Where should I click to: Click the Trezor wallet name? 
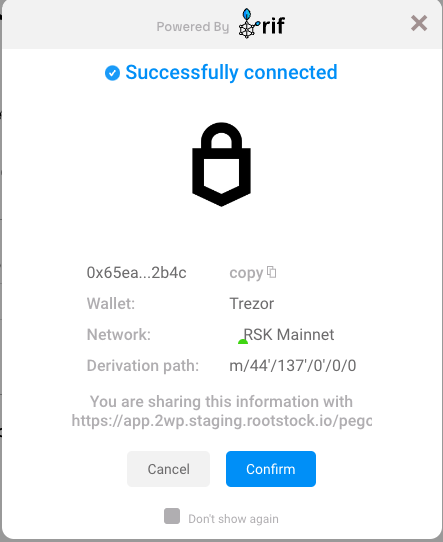pyautogui.click(x=252, y=304)
